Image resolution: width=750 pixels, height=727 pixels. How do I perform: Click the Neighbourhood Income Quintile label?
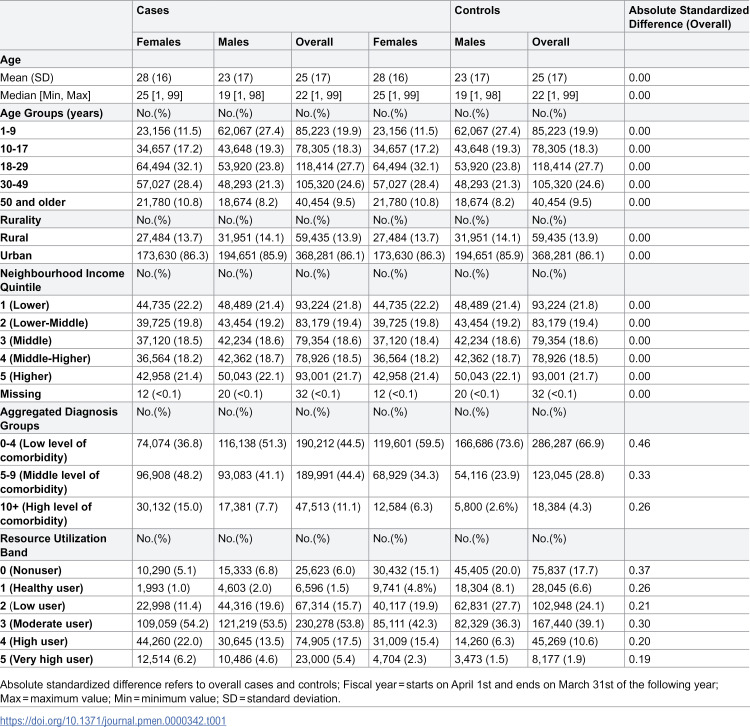tap(62, 280)
